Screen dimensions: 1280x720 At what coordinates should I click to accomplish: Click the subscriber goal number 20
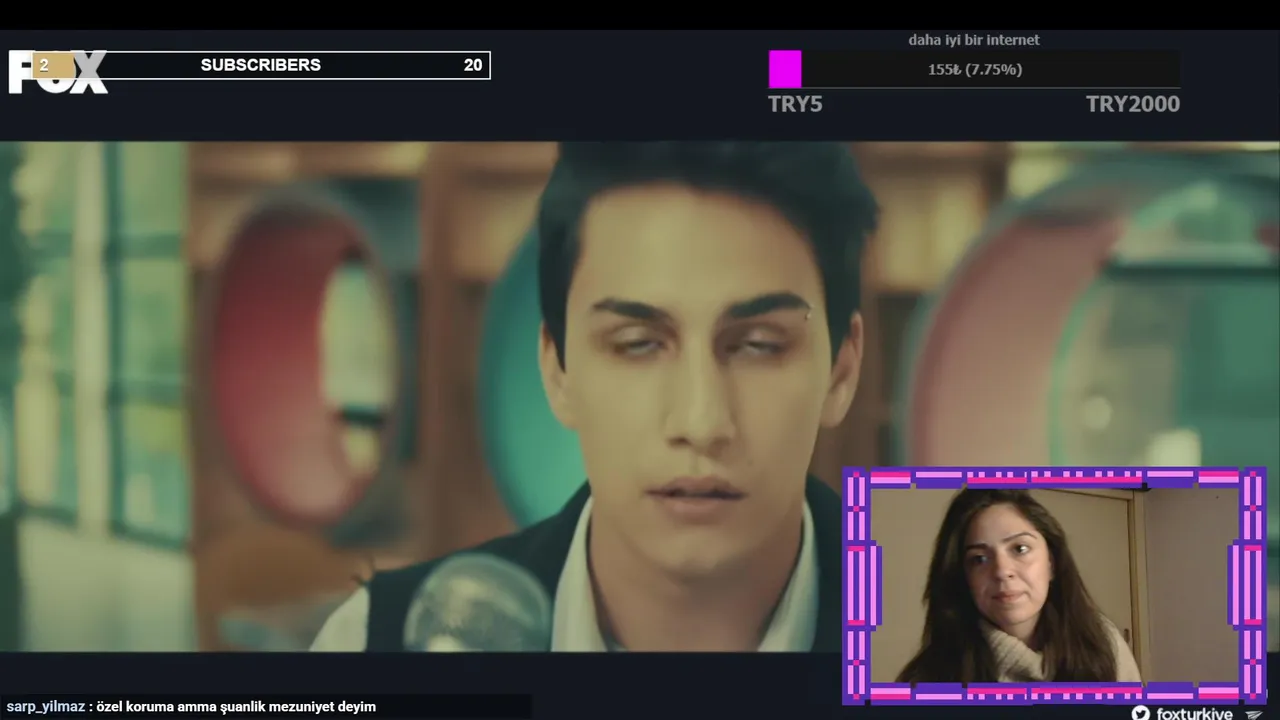tap(473, 65)
